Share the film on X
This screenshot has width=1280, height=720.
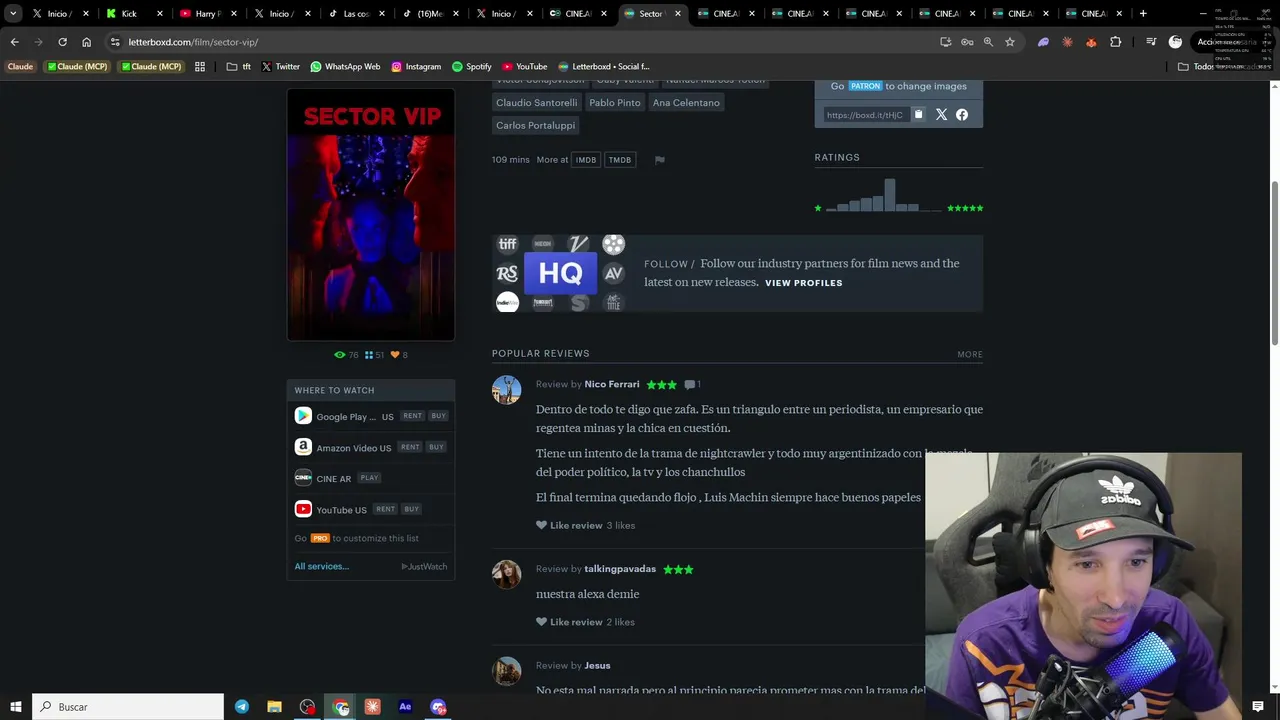pos(941,115)
